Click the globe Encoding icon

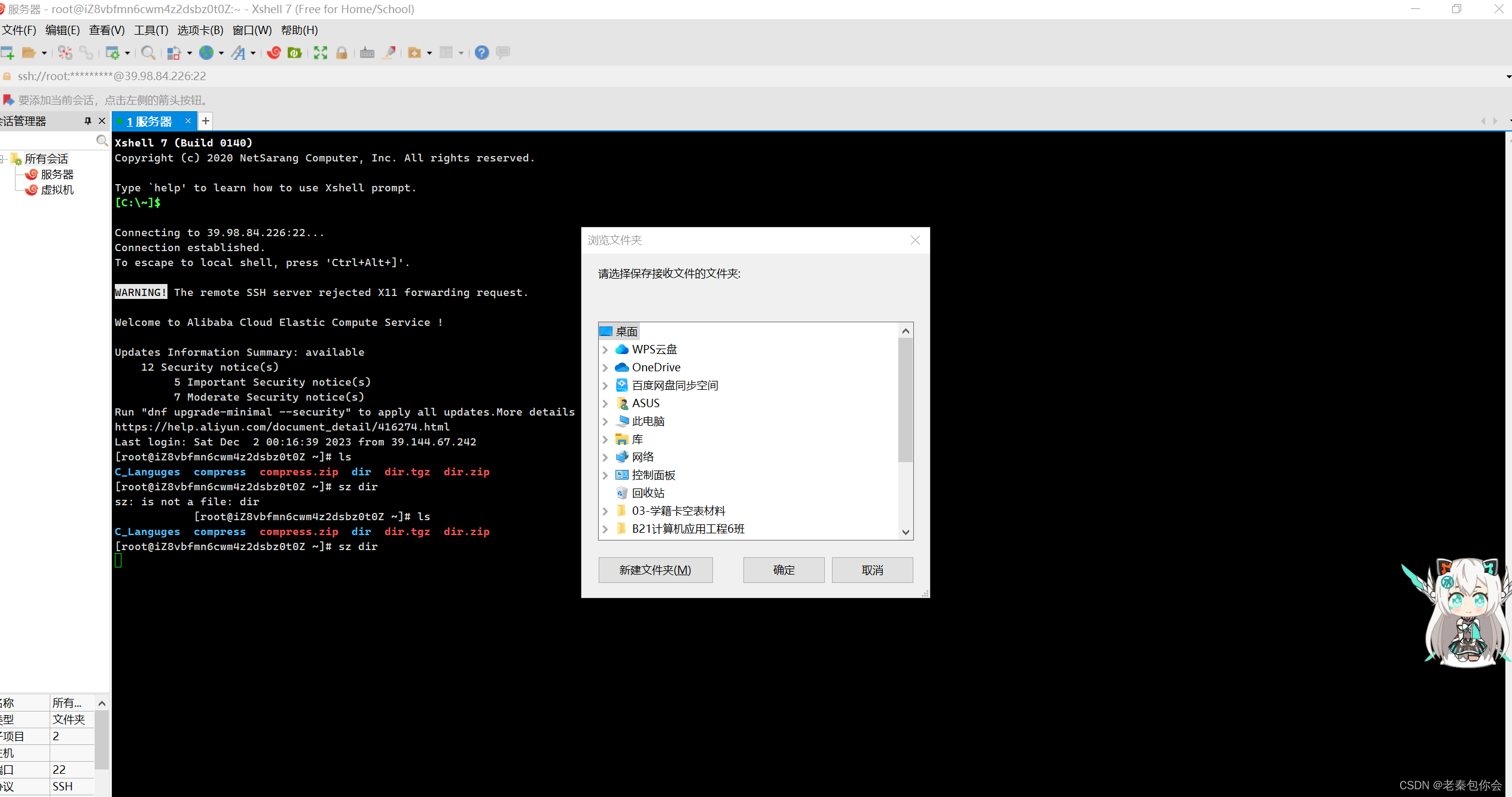[206, 53]
